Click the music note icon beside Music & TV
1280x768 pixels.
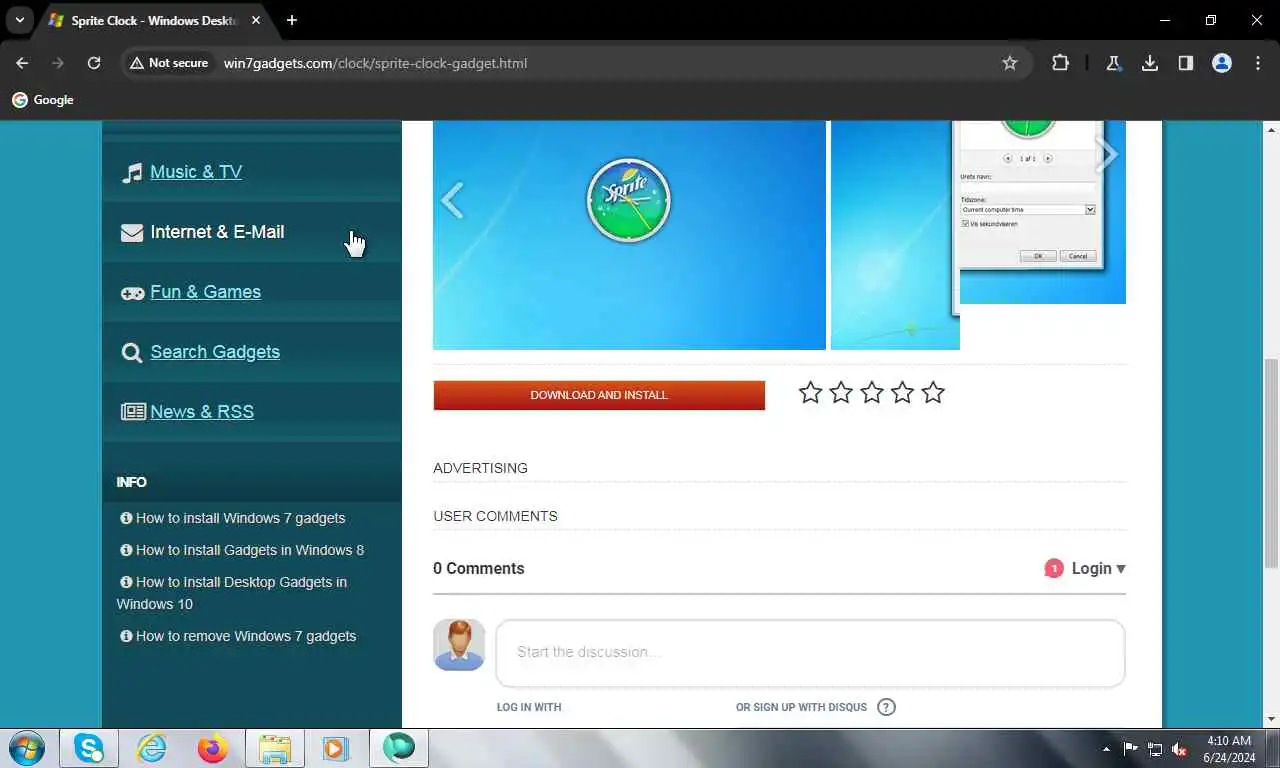(x=132, y=173)
